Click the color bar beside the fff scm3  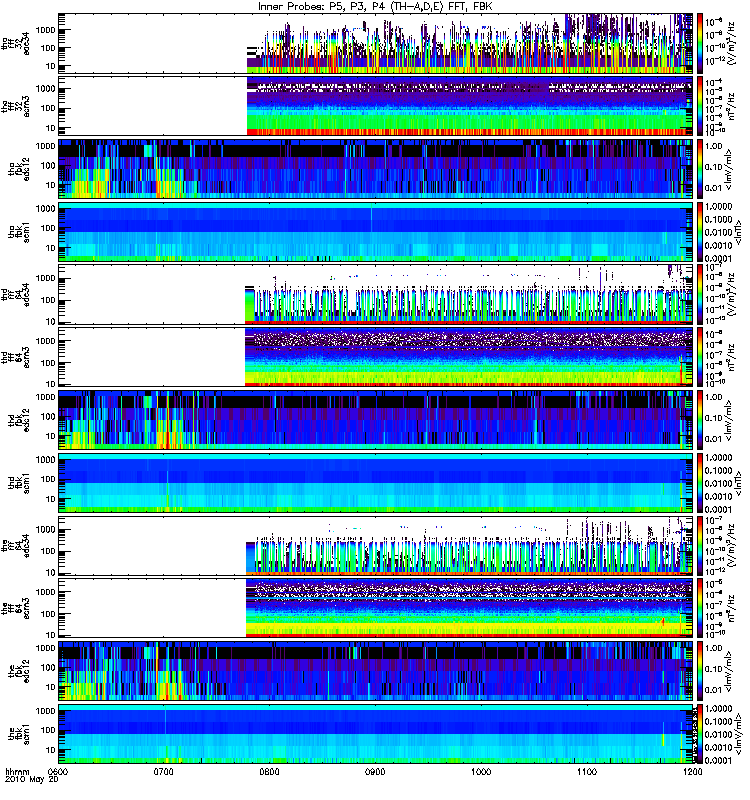click(700, 608)
